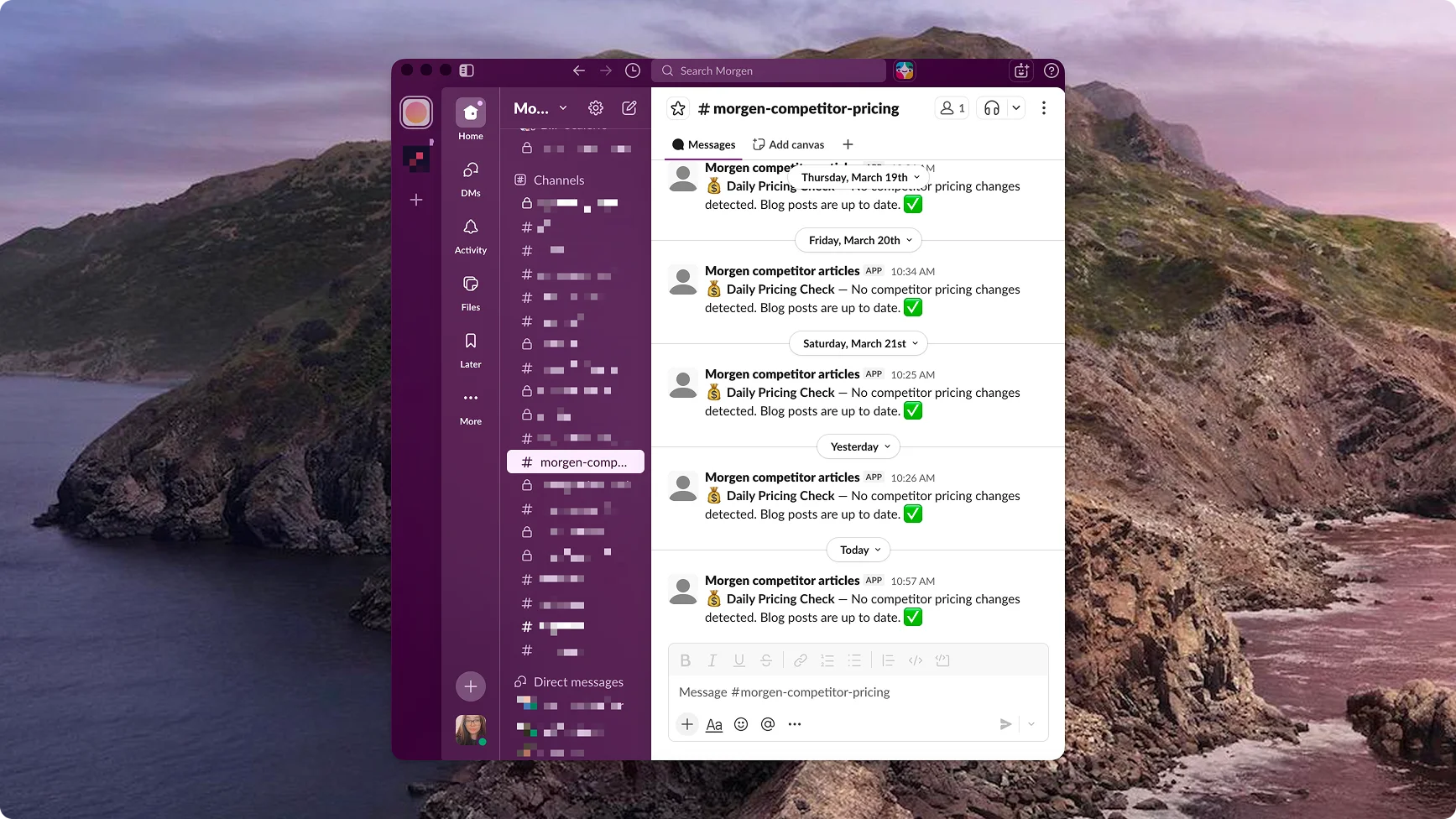Image resolution: width=1456 pixels, height=819 pixels.
Task: Open workspace preferences with the gear icon
Action: point(595,107)
